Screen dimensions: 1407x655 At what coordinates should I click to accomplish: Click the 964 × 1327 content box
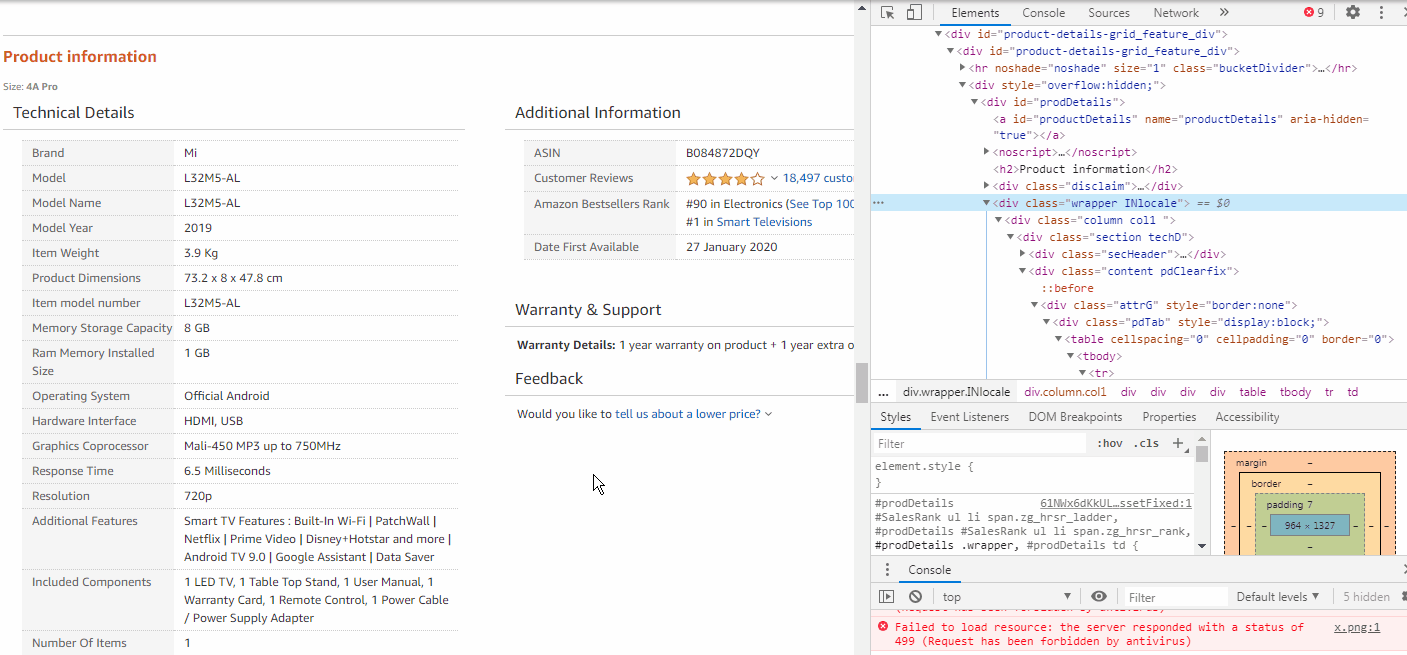[1309, 525]
